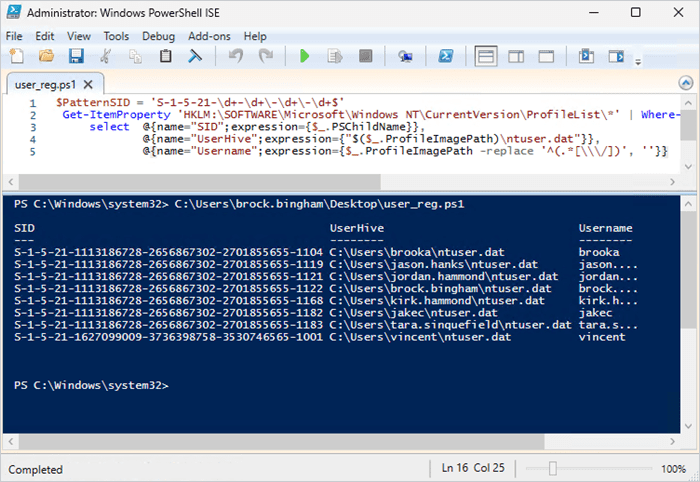
Task: Show script pane on right layout icon
Action: (x=516, y=57)
